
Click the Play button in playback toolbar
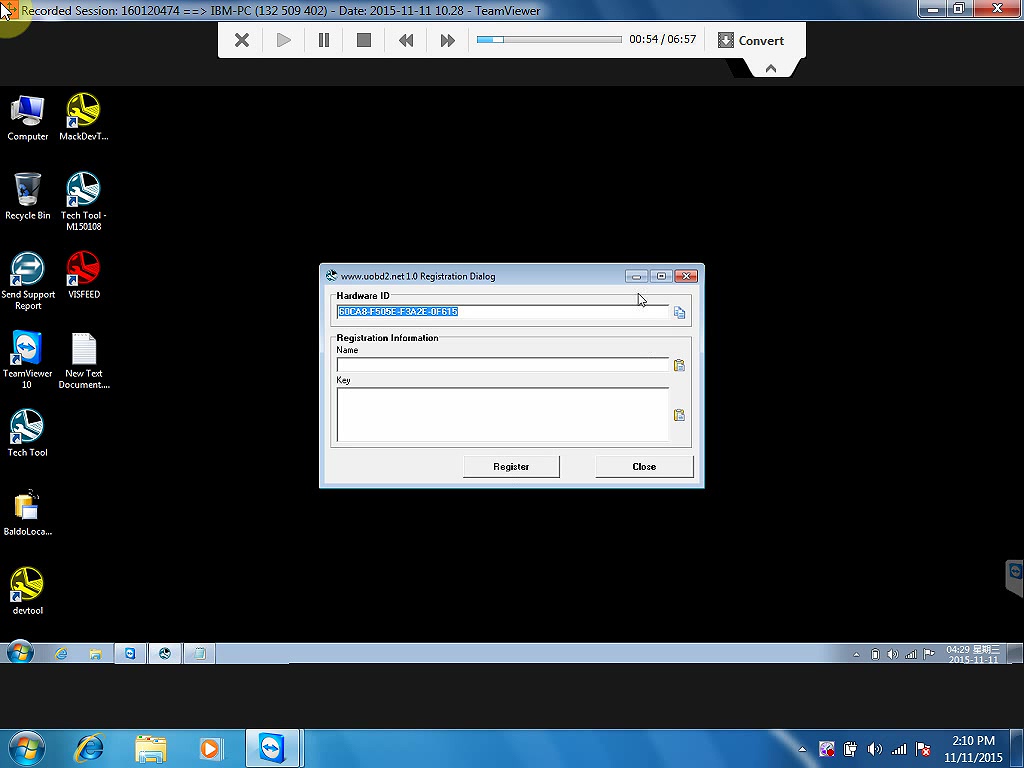283,40
